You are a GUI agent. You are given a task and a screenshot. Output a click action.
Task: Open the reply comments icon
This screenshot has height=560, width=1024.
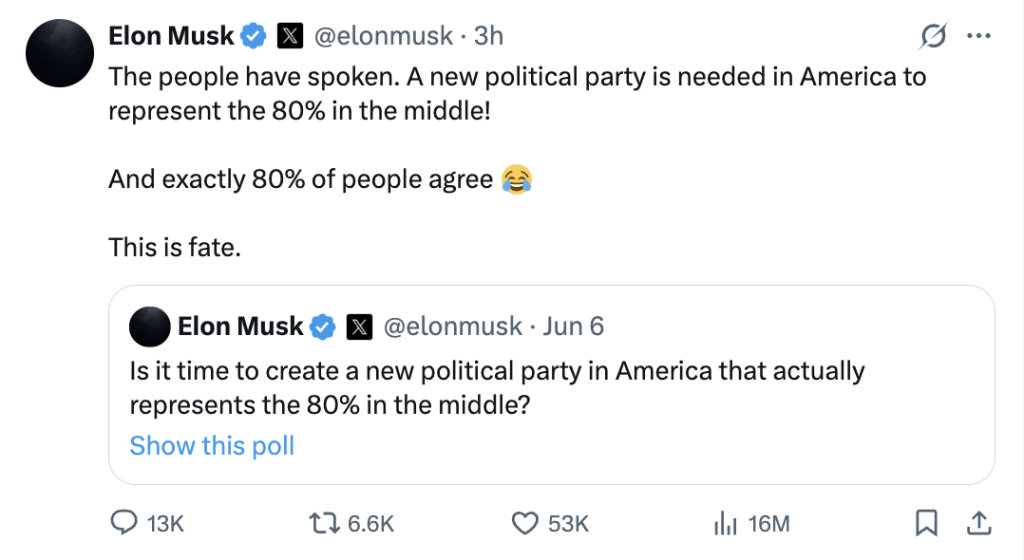click(123, 523)
